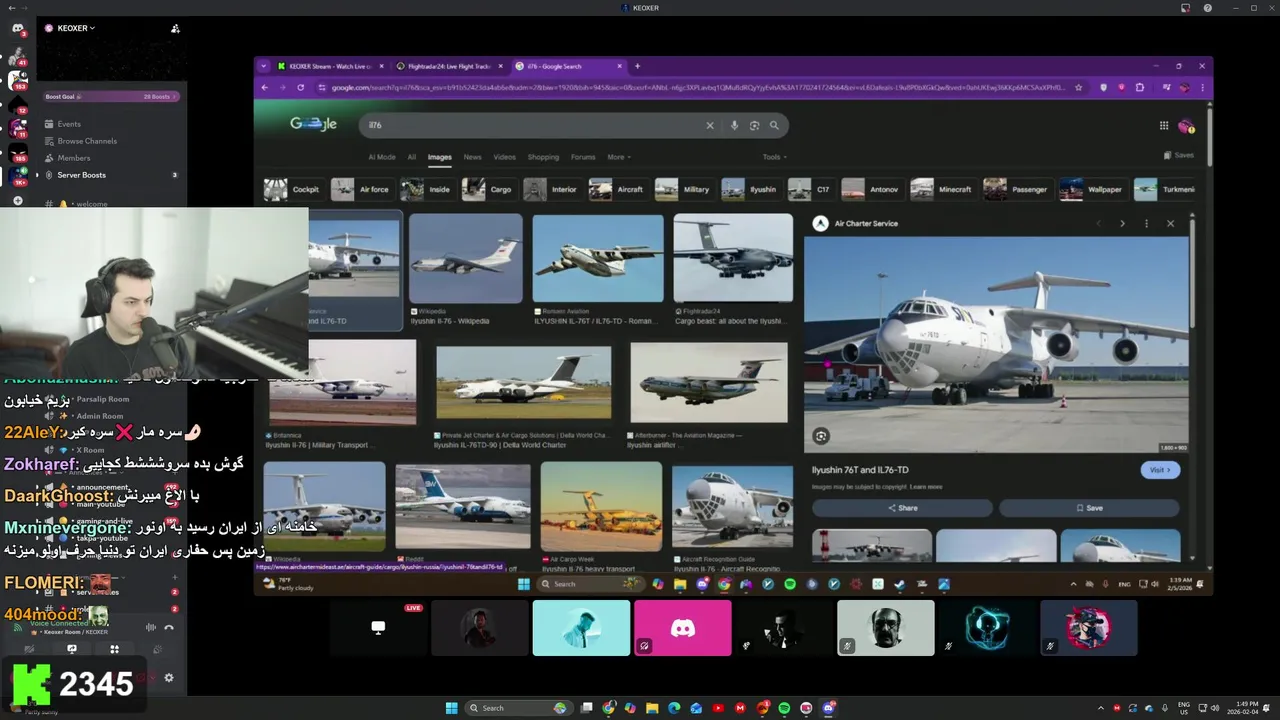Expand the More search categories dropdown

pos(618,157)
